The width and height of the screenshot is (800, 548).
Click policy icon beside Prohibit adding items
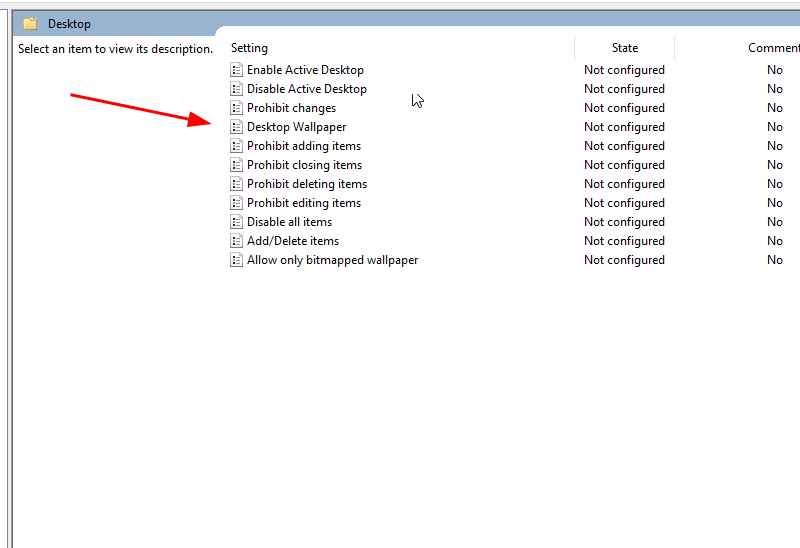click(x=236, y=146)
